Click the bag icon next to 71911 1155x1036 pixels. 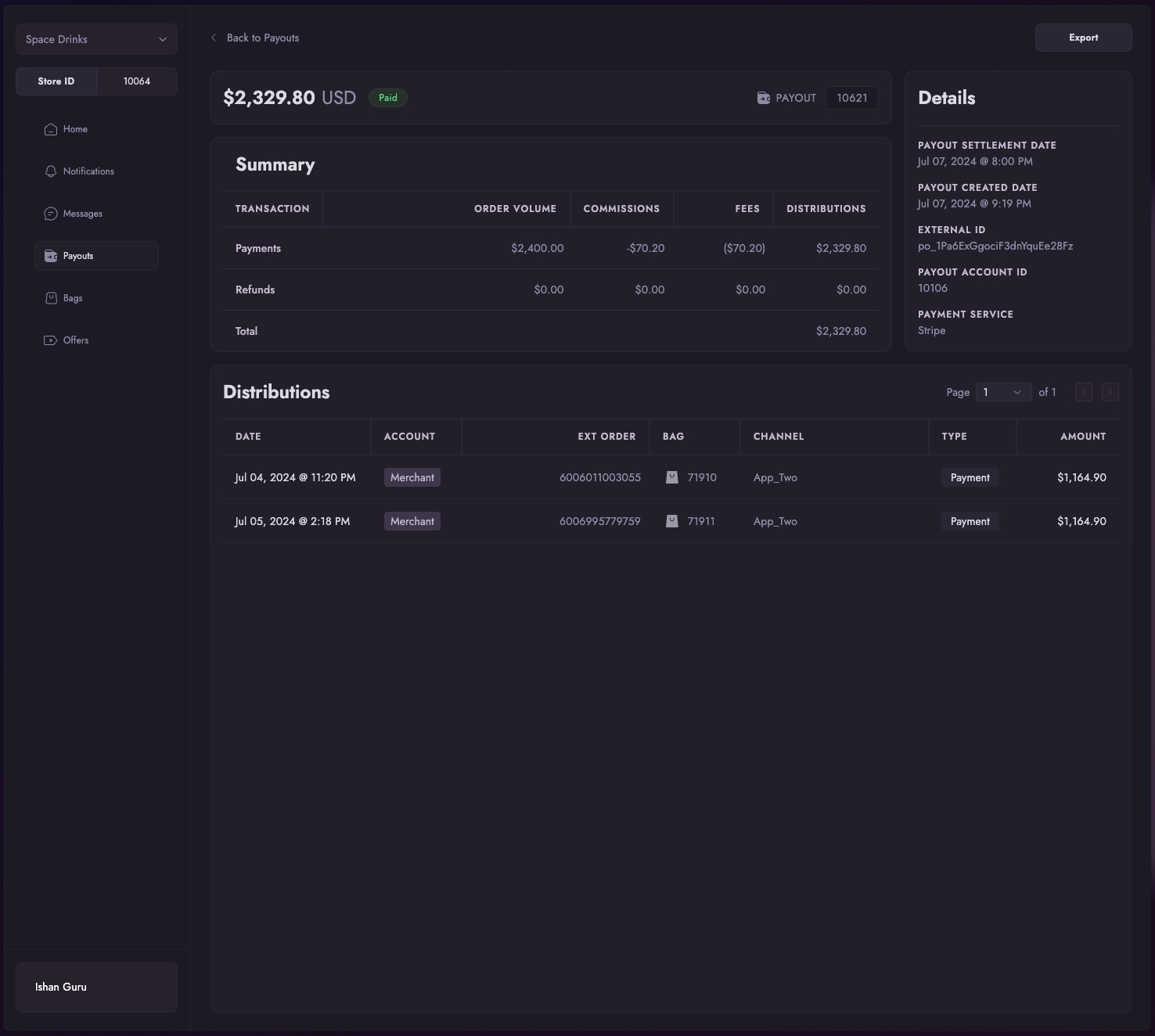(671, 521)
